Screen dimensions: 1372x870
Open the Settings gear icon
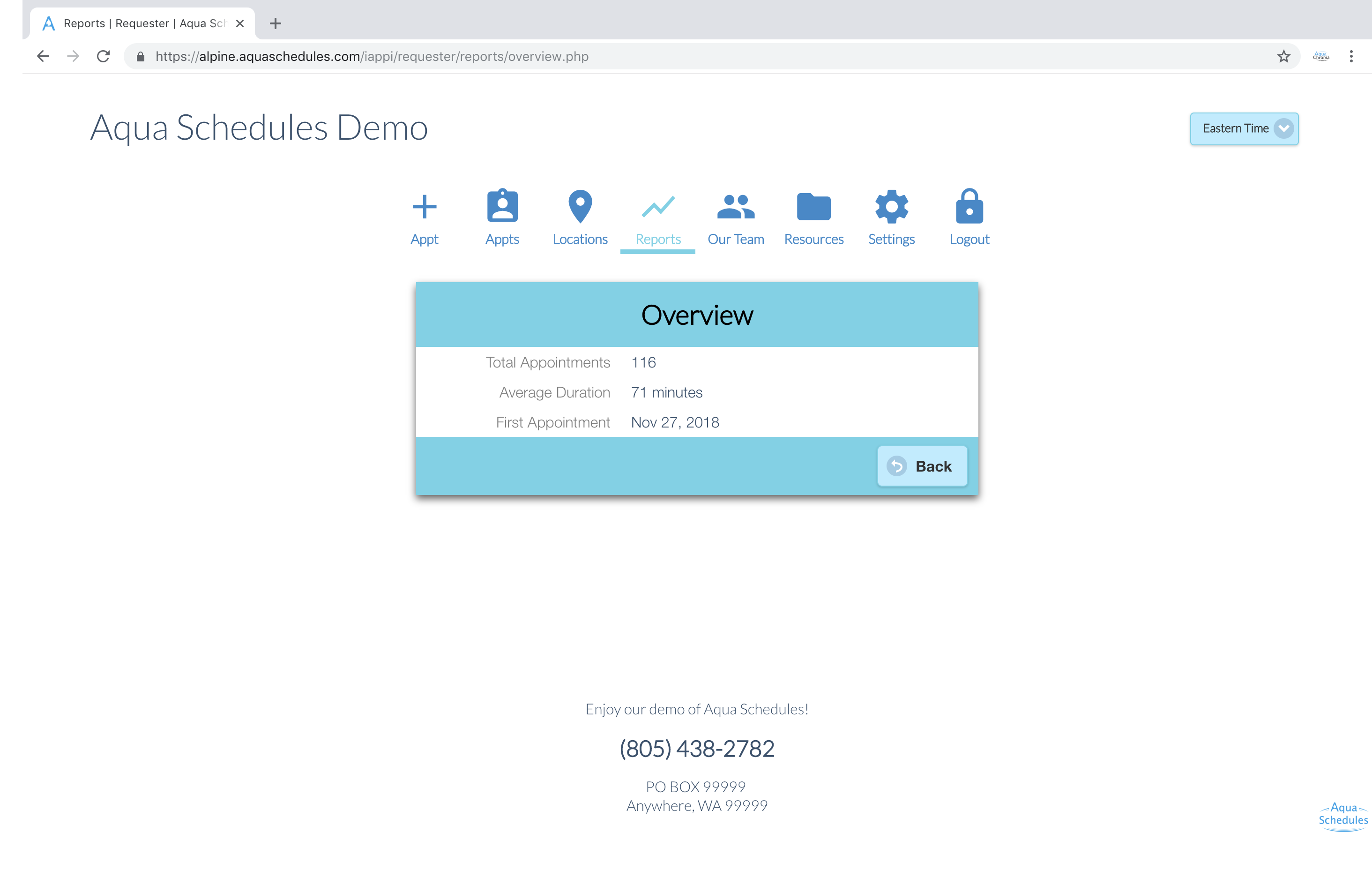(891, 207)
